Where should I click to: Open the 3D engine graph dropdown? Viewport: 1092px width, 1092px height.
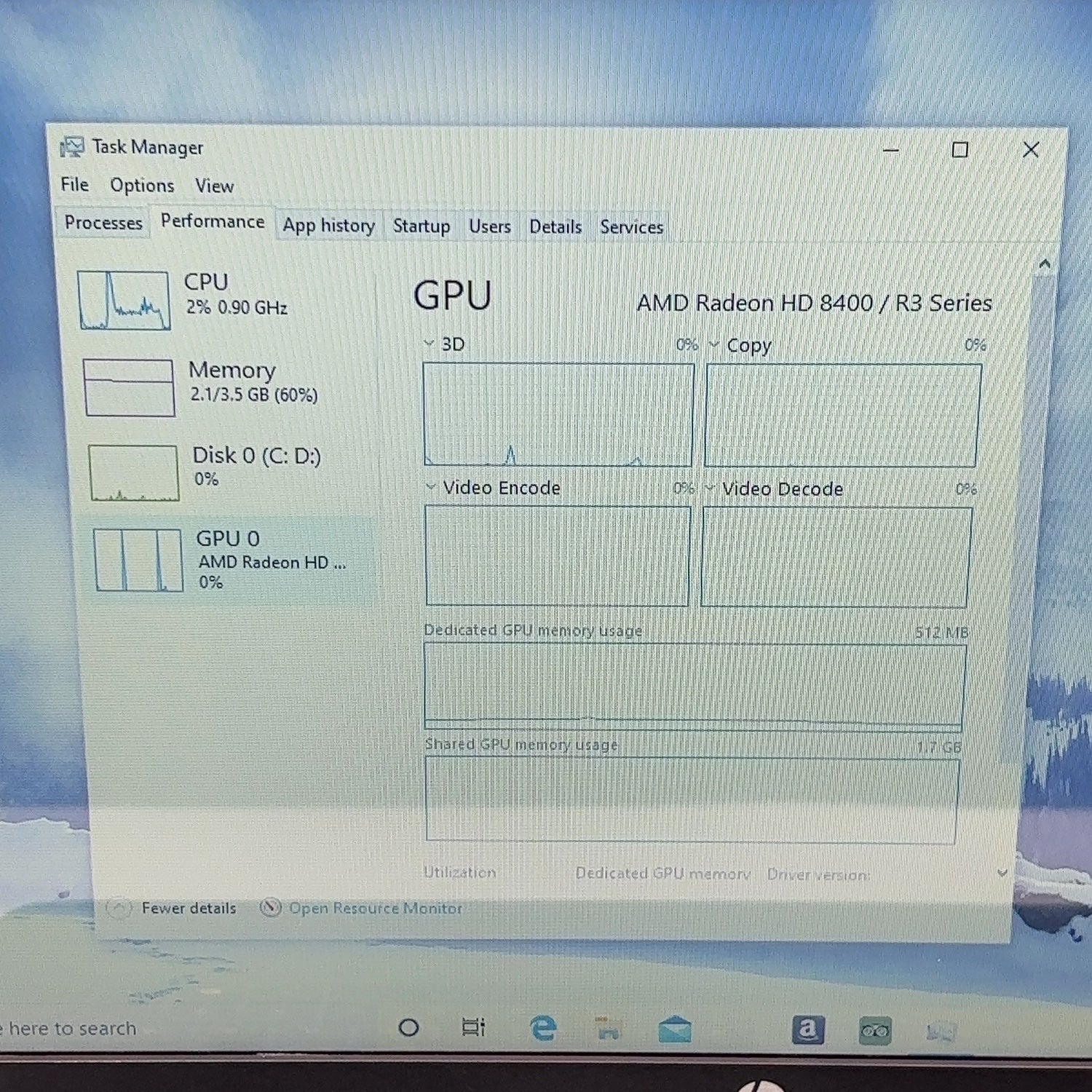click(x=429, y=344)
